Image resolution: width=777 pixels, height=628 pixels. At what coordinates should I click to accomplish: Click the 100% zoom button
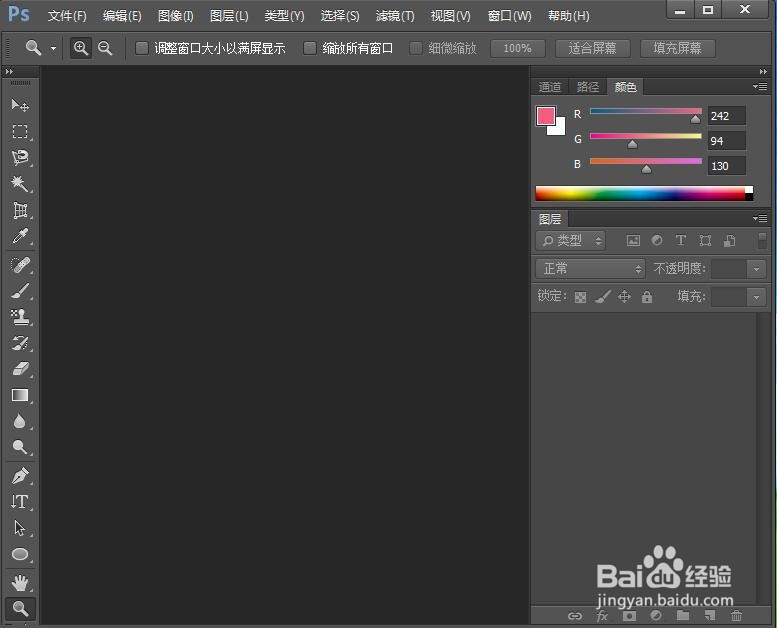point(517,49)
